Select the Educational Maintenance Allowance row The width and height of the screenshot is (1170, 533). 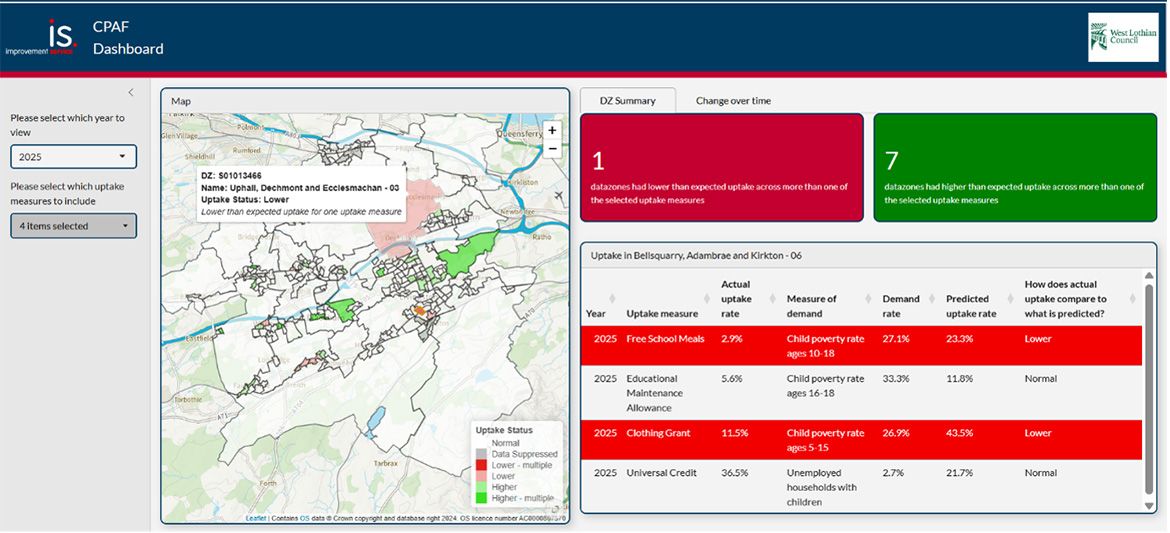click(x=862, y=393)
